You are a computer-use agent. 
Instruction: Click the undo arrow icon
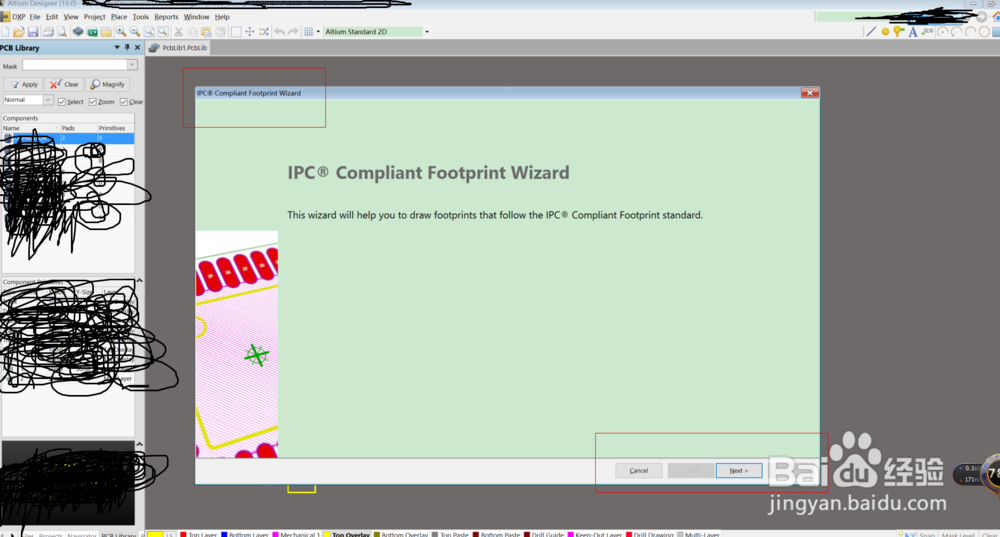click(x=279, y=32)
